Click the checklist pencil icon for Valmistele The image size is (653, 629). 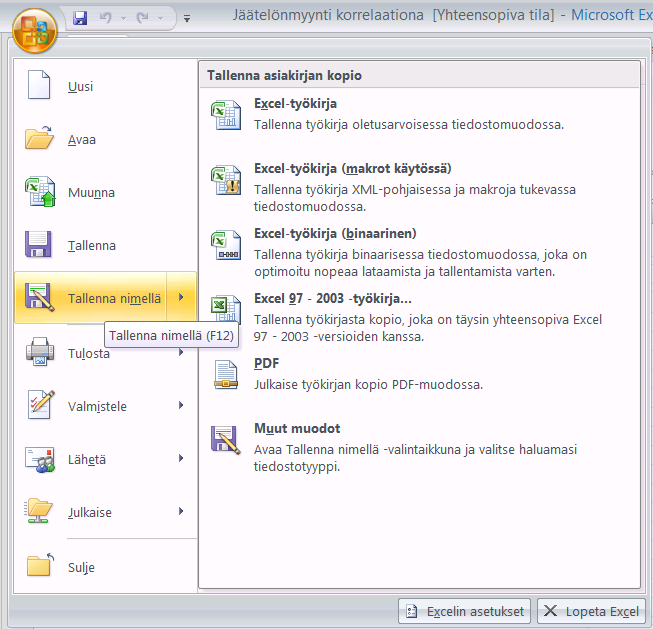pos(40,404)
